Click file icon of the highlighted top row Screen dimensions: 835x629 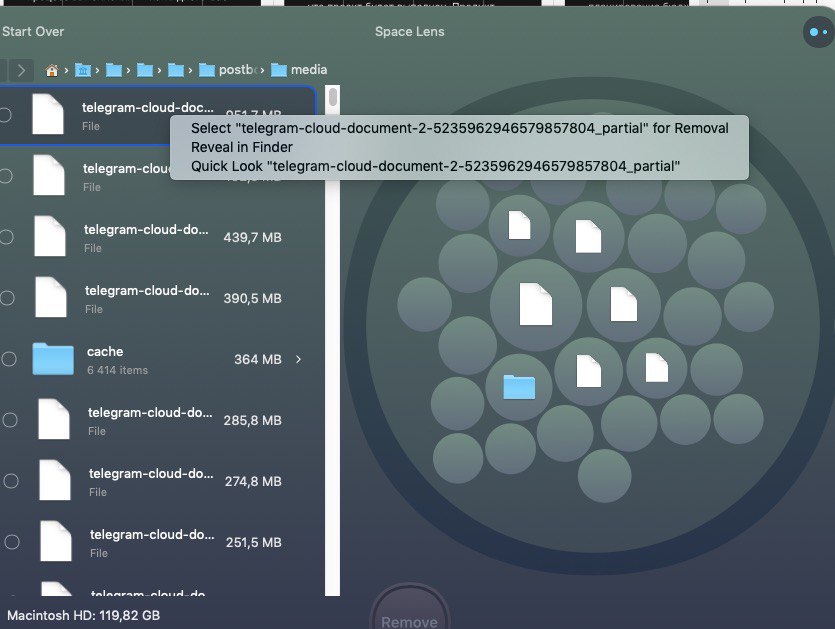(x=48, y=114)
